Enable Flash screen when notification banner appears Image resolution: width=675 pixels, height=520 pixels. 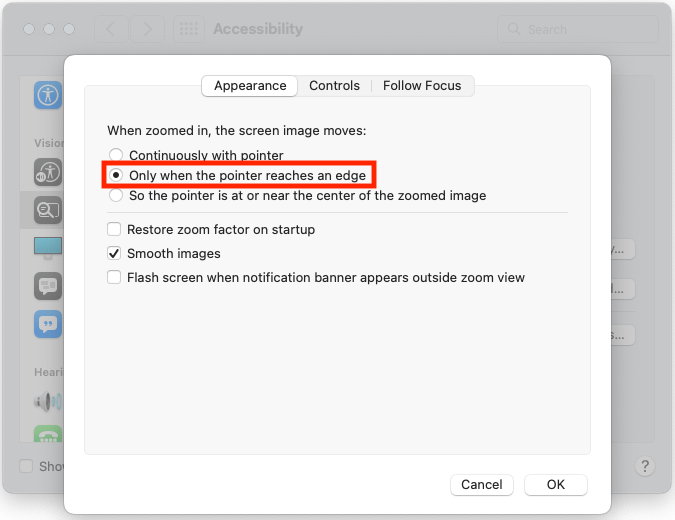(115, 277)
